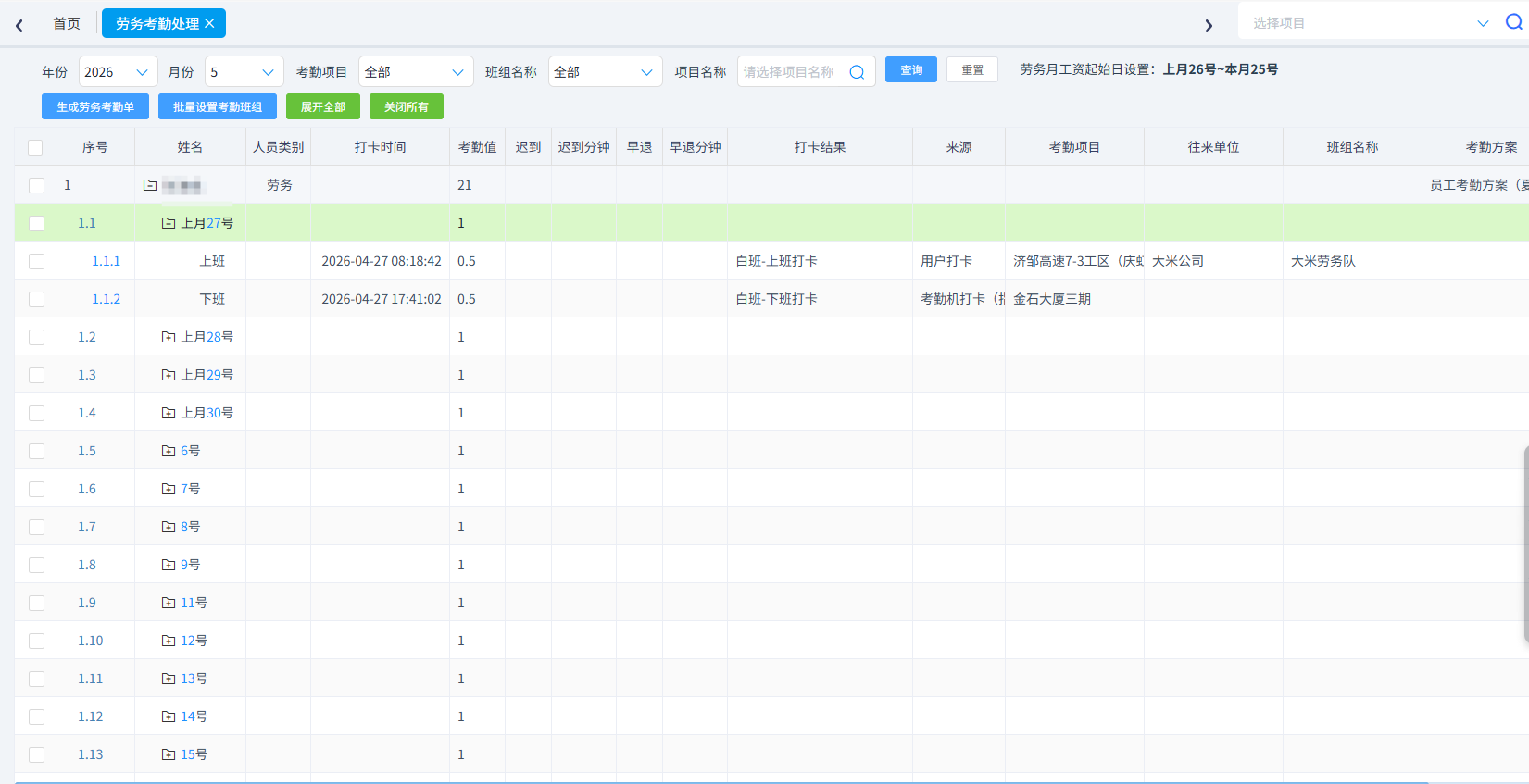Click 生成劳务考勤单 button
Viewport: 1529px width, 784px height.
pyautogui.click(x=95, y=106)
